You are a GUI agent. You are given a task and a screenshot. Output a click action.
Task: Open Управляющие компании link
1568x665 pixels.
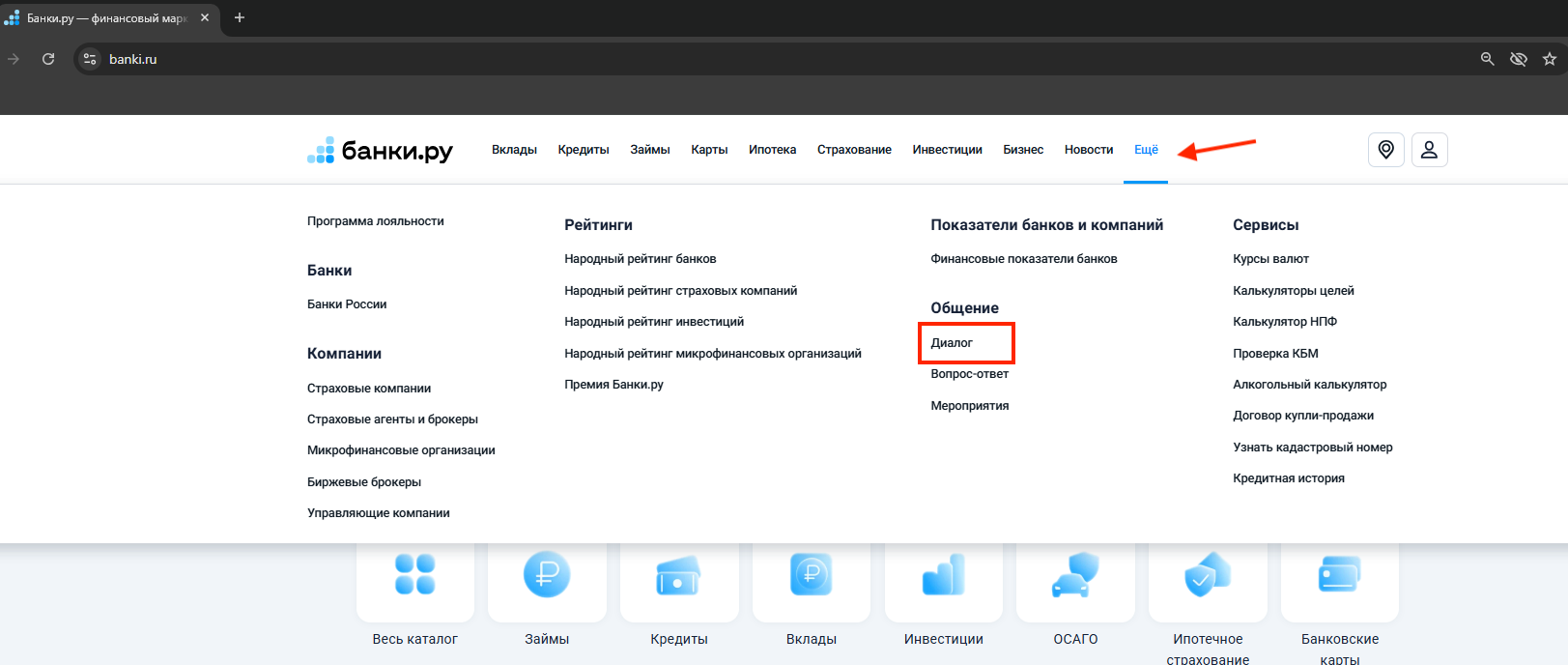379,513
